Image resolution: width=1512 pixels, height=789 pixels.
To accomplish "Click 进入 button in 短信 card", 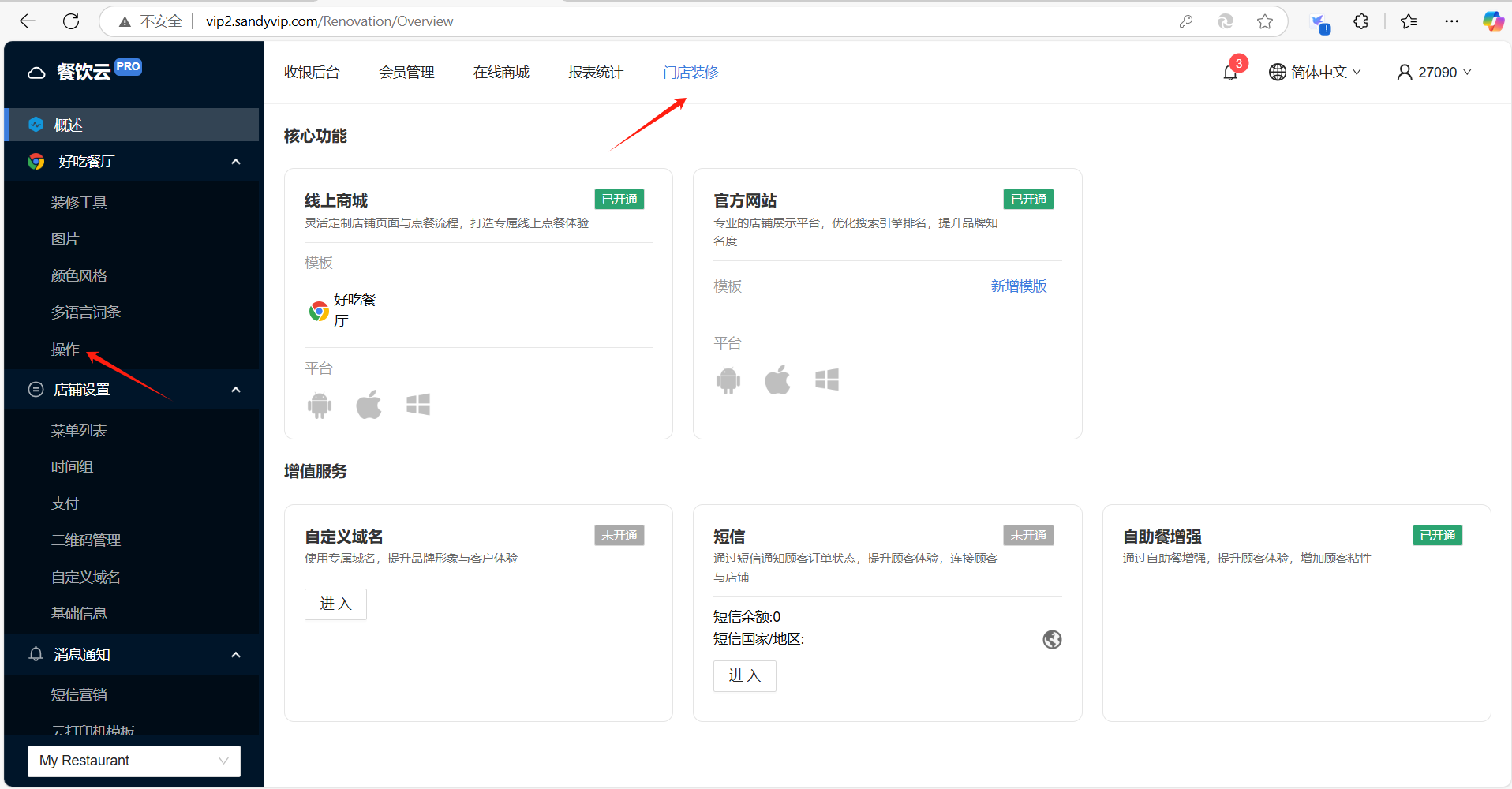I will 744,676.
